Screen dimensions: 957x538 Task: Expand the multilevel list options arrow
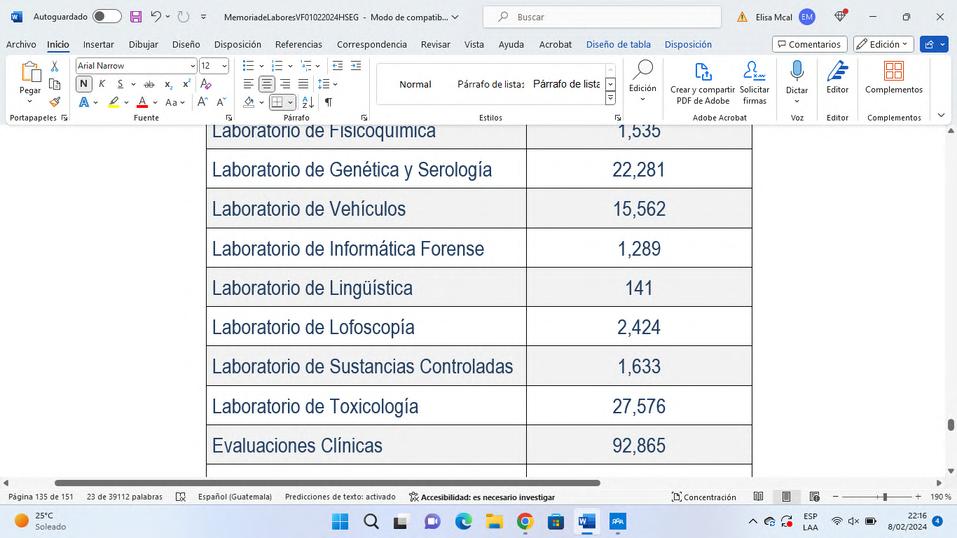coord(318,66)
